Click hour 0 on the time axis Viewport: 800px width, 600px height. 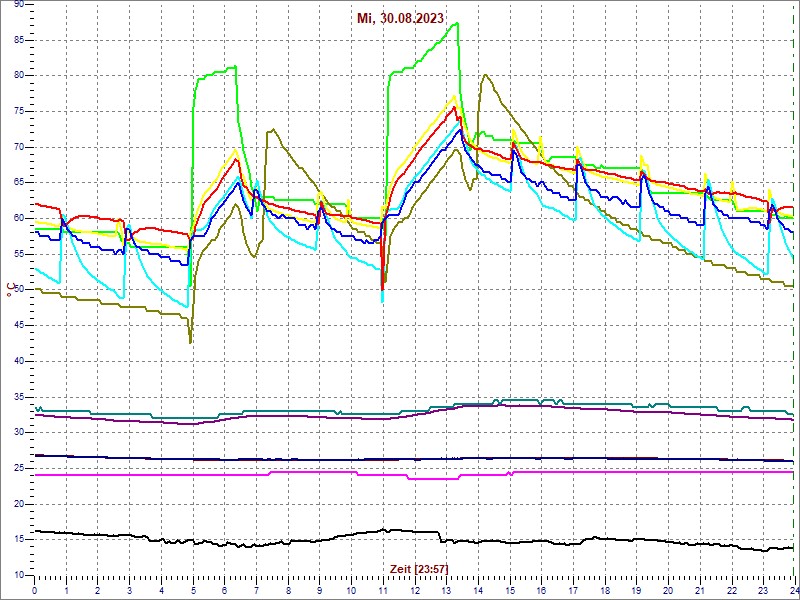tap(35, 588)
